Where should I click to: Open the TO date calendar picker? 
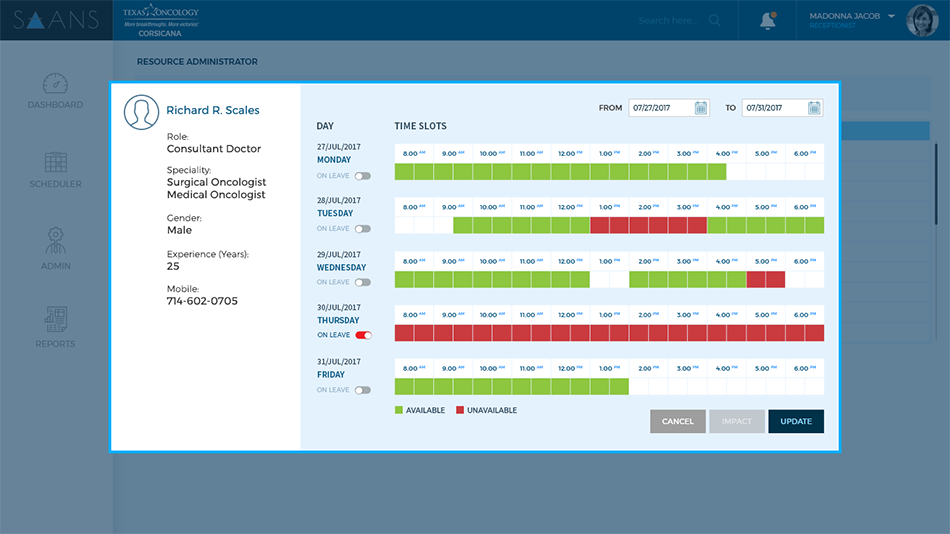click(814, 108)
